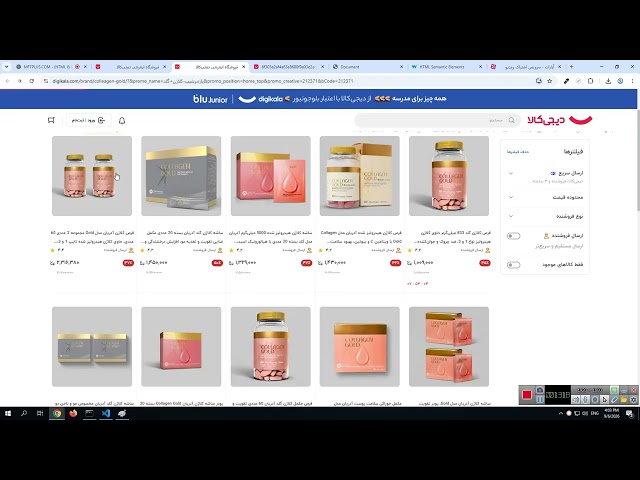This screenshot has width=640, height=480.
Task: Focus the Digikala search field
Action: point(437,120)
